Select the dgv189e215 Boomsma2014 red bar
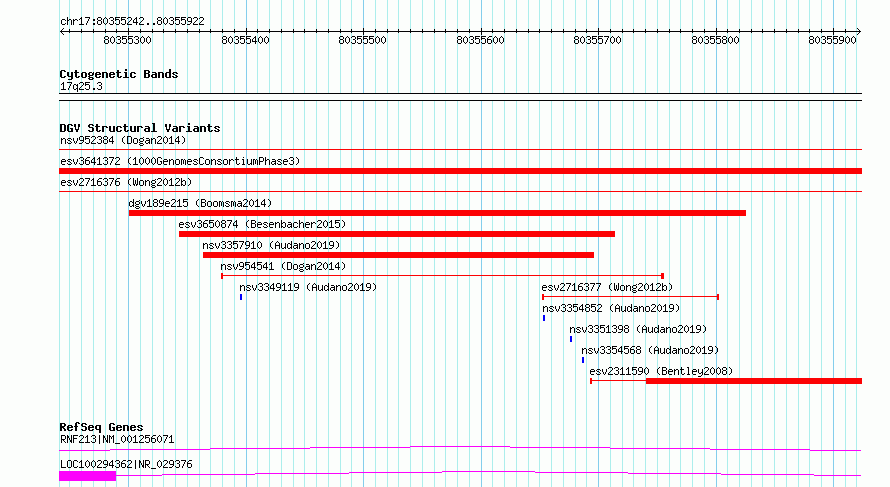Image resolution: width=890 pixels, height=487 pixels. pyautogui.click(x=437, y=213)
